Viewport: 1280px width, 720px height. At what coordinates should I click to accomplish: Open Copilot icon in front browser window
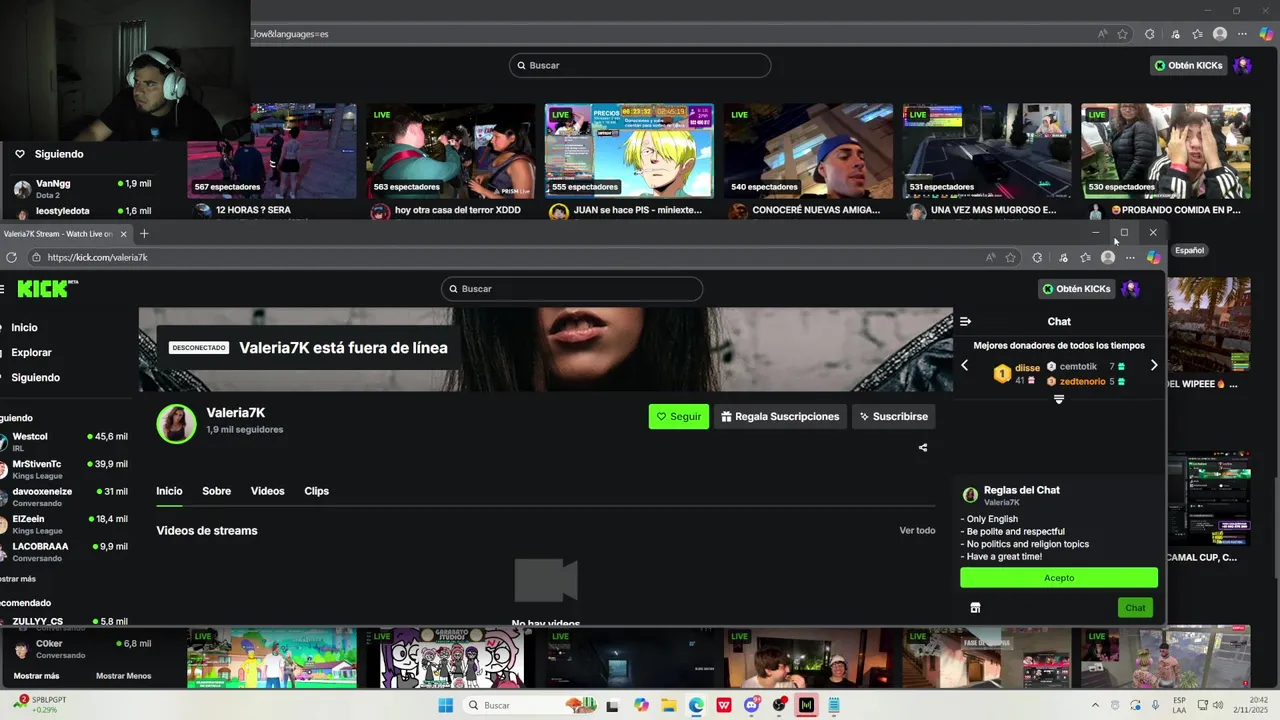1153,258
